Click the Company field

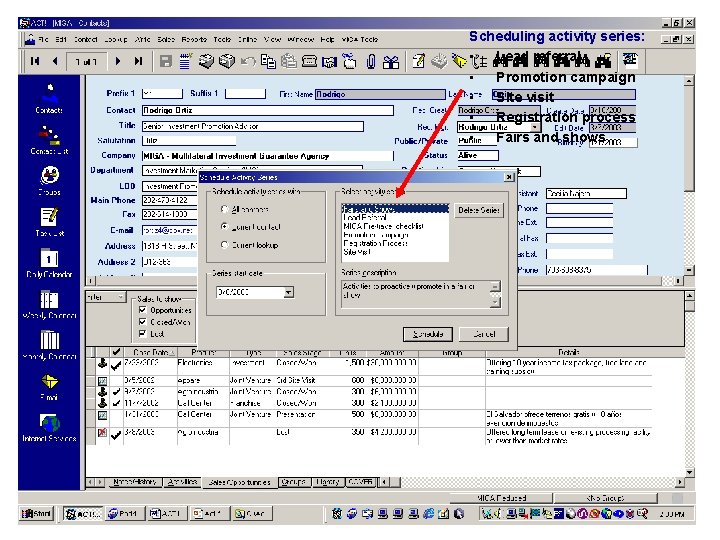pos(268,156)
